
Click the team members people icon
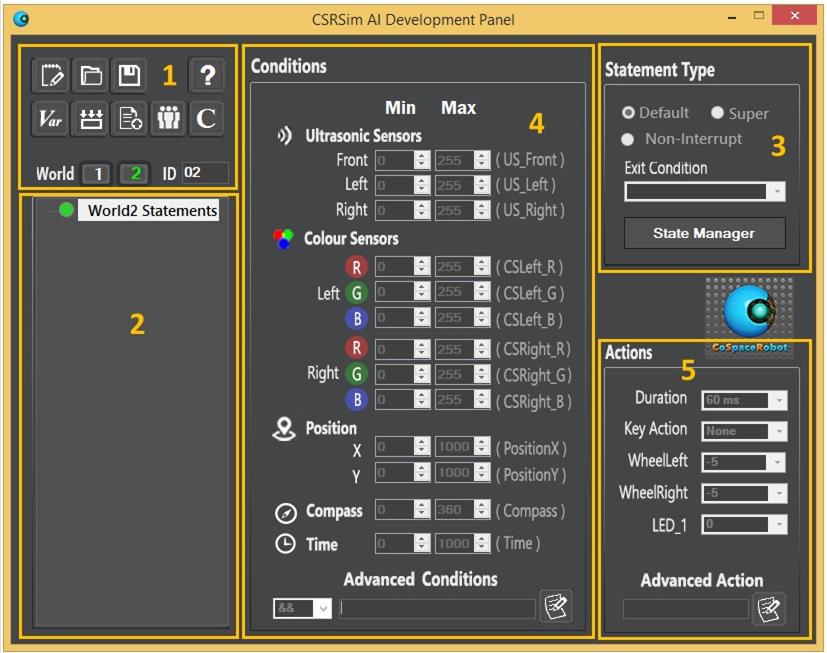(167, 118)
